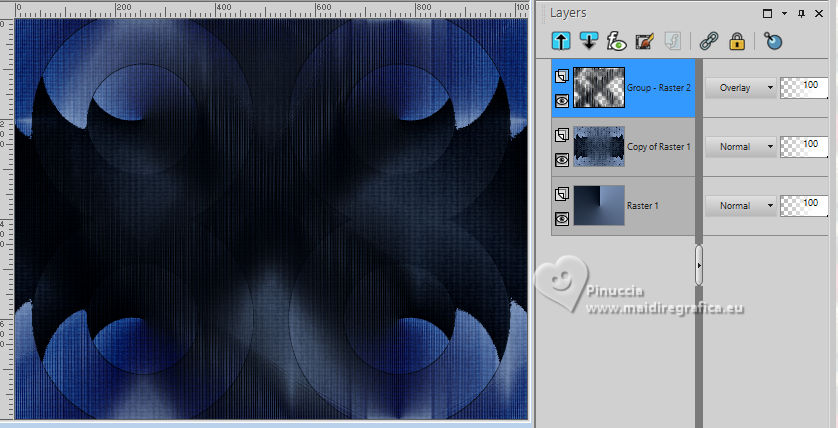The height and width of the screenshot is (428, 838).
Task: Select the Copy of Raster 1 layer name
Action: point(659,146)
